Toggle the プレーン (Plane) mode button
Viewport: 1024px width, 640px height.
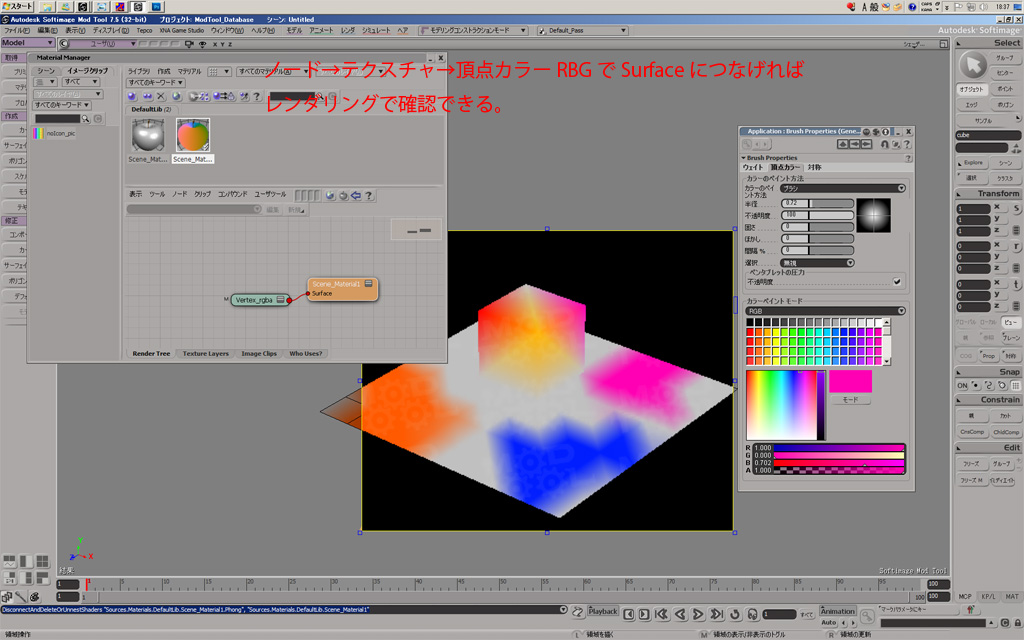1011,338
